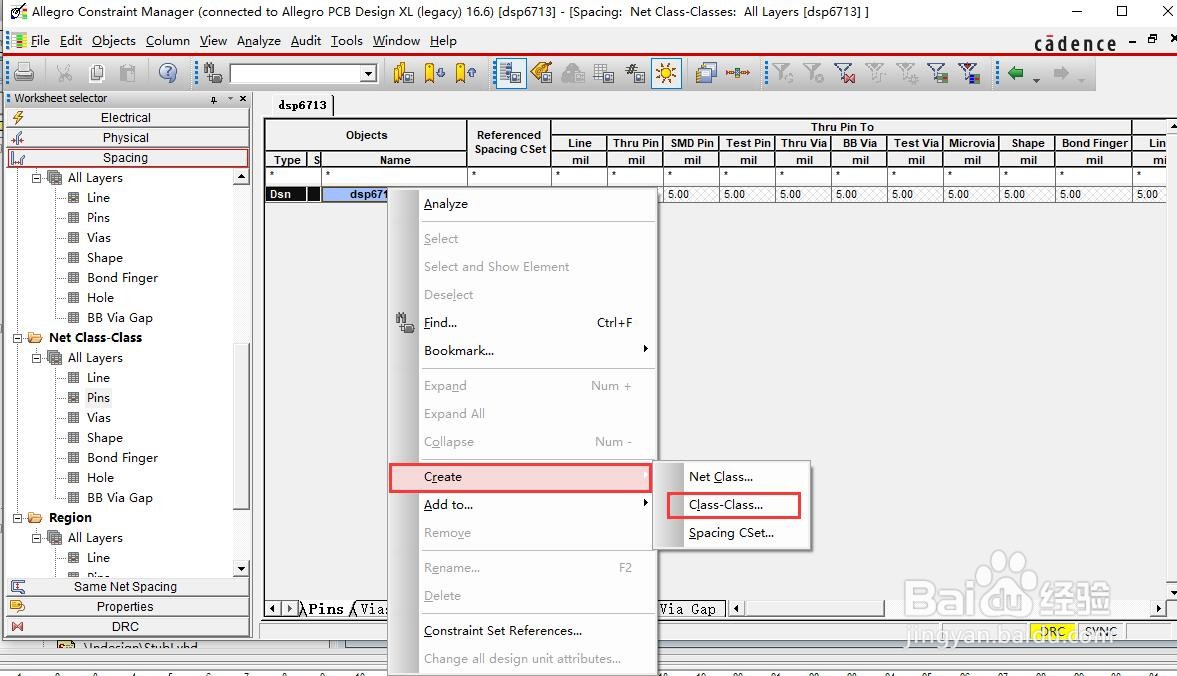Click the filter icon with red X
1177x676 pixels.
844,73
